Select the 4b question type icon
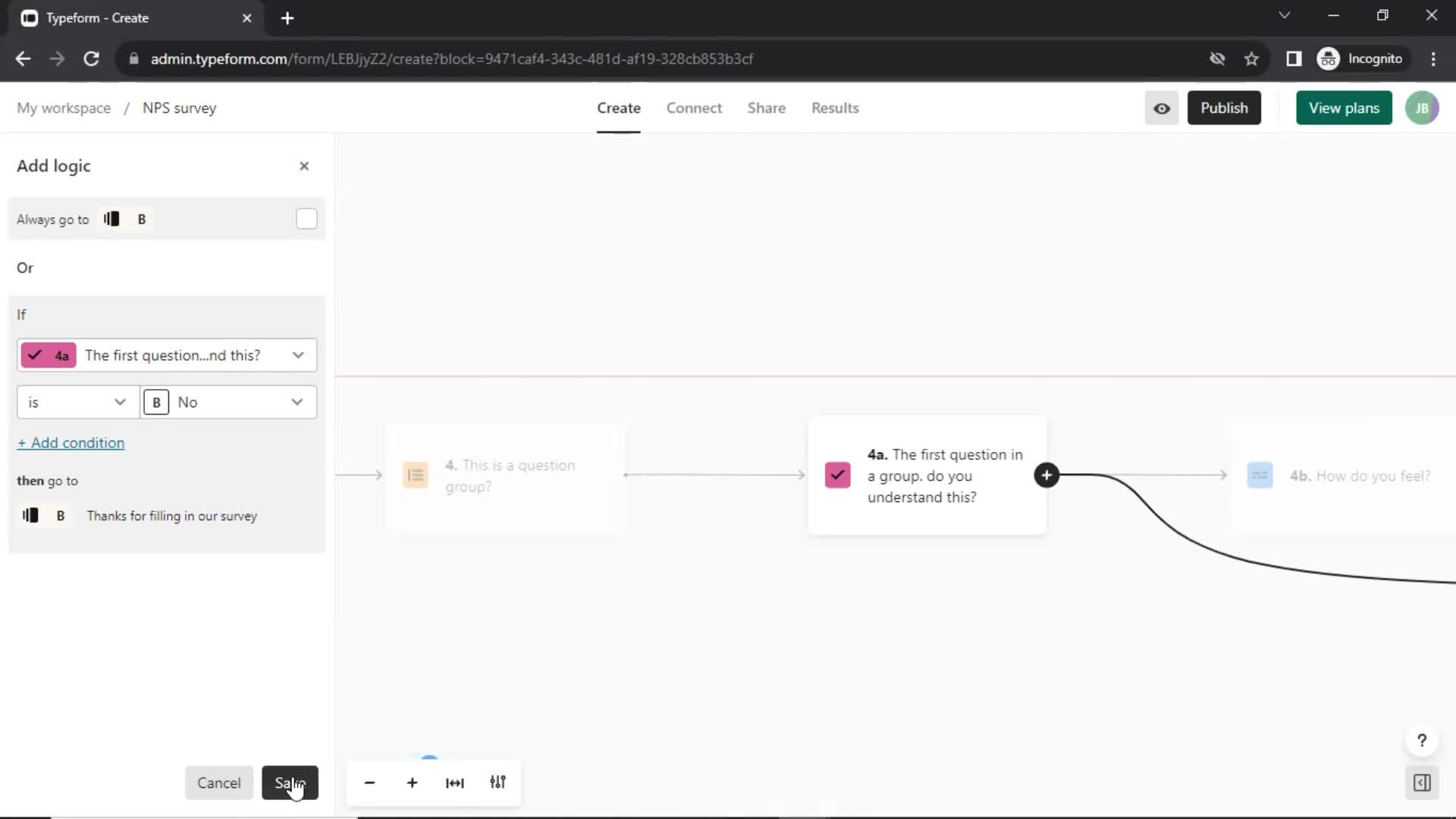The image size is (1456, 819). point(1260,475)
